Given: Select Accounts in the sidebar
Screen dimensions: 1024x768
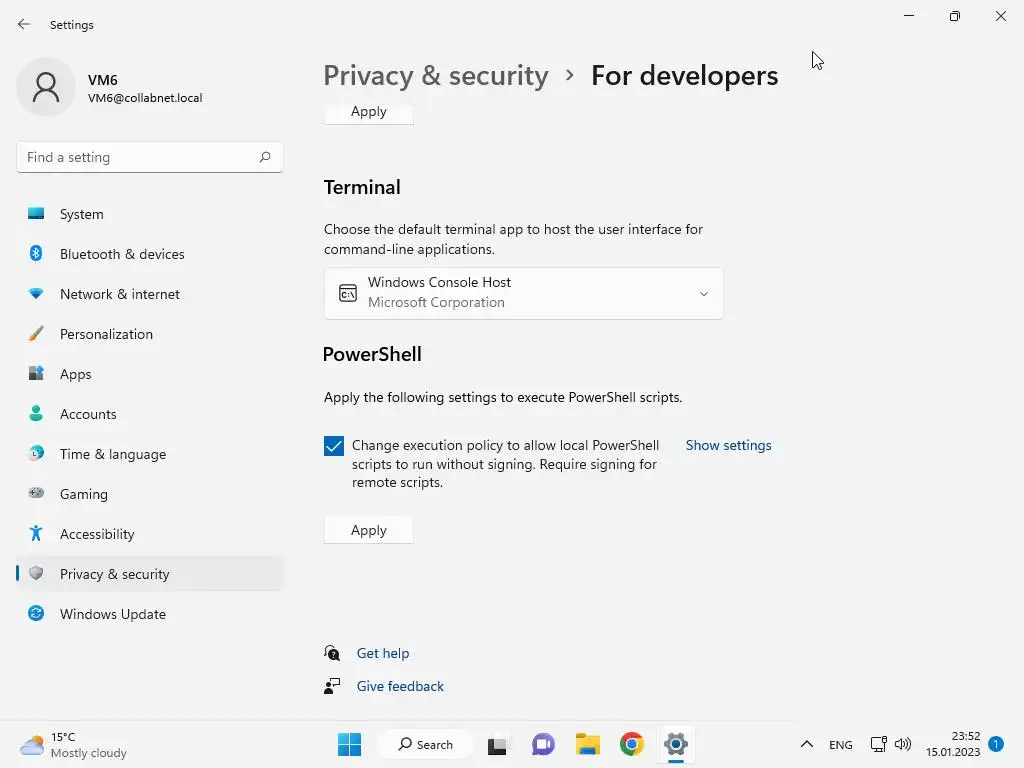Looking at the screenshot, I should [x=88, y=414].
